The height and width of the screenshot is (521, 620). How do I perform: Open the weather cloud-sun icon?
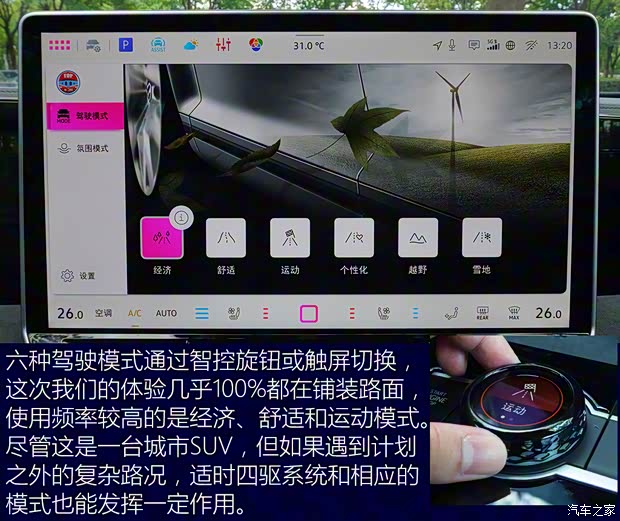[x=191, y=45]
